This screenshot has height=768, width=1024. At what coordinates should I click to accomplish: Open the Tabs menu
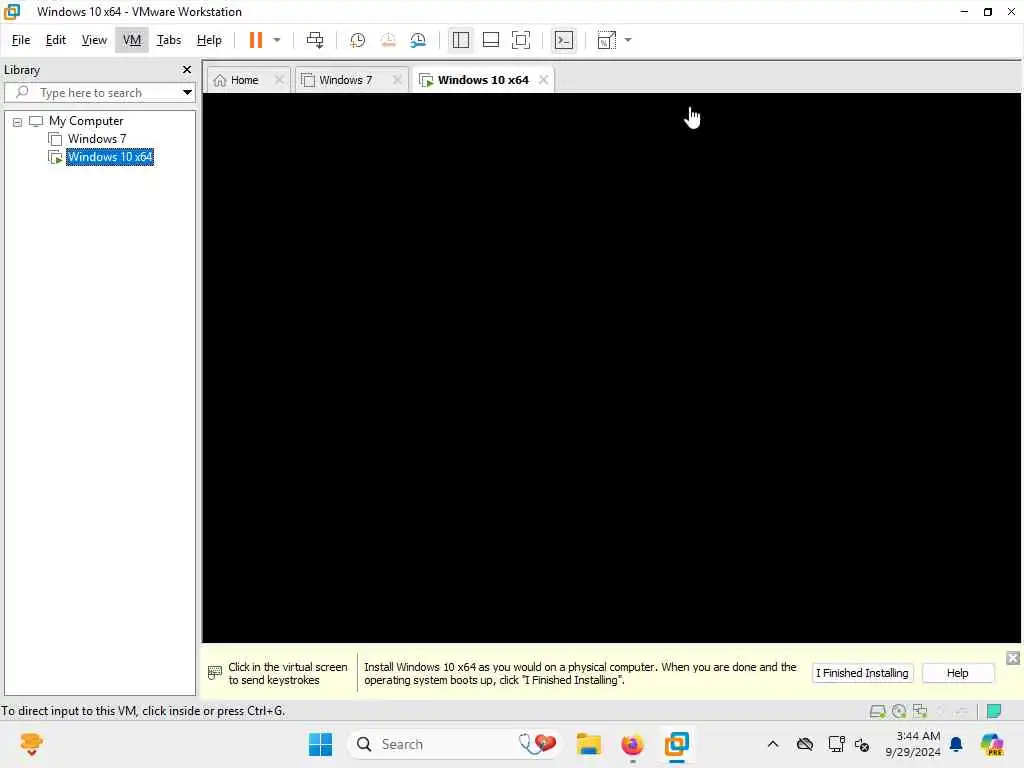point(168,40)
